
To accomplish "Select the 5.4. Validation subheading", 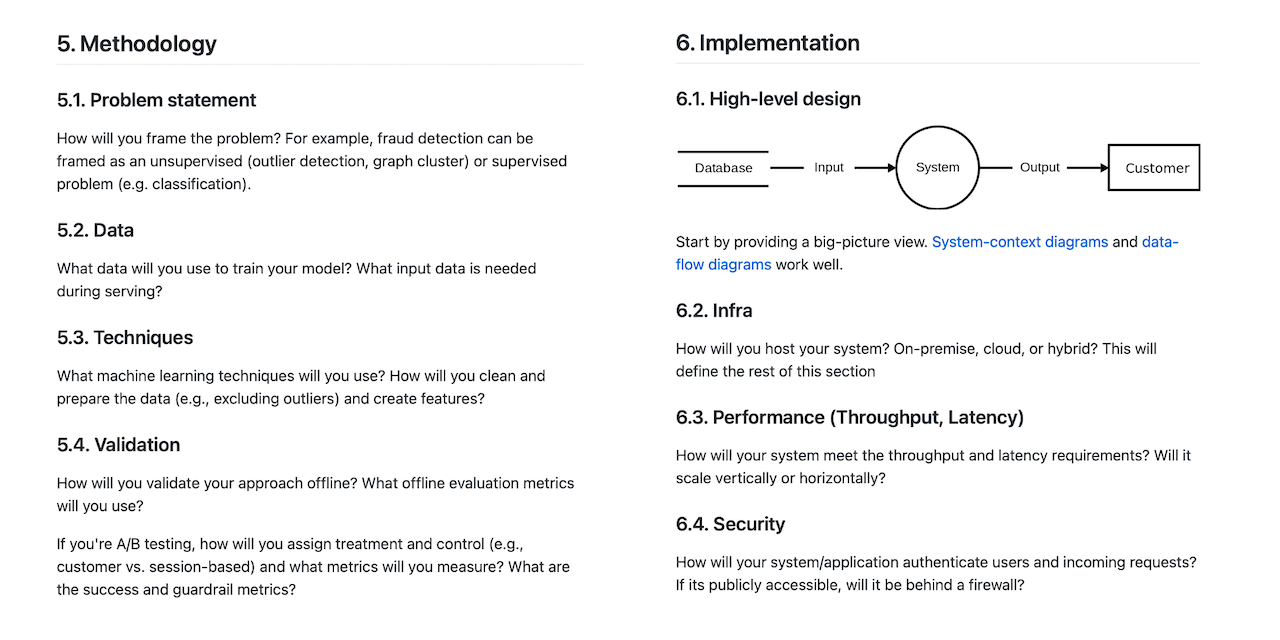I will click(x=118, y=445).
